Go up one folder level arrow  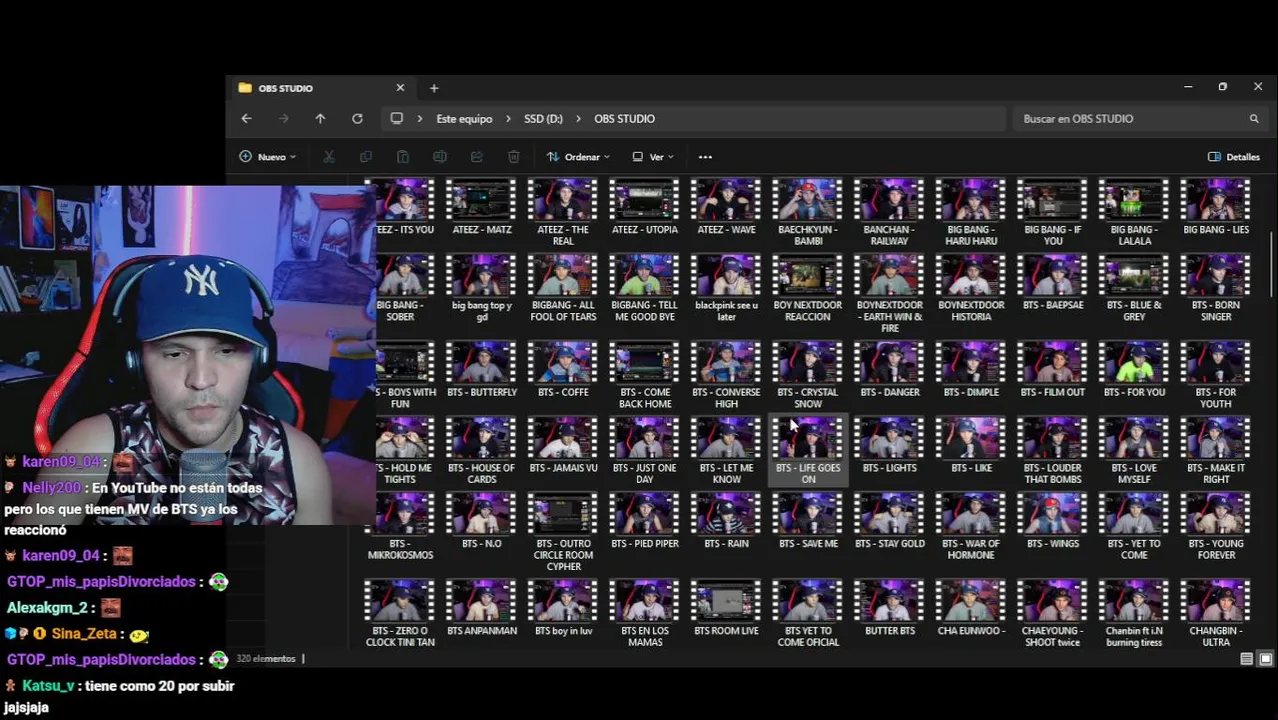[320, 118]
